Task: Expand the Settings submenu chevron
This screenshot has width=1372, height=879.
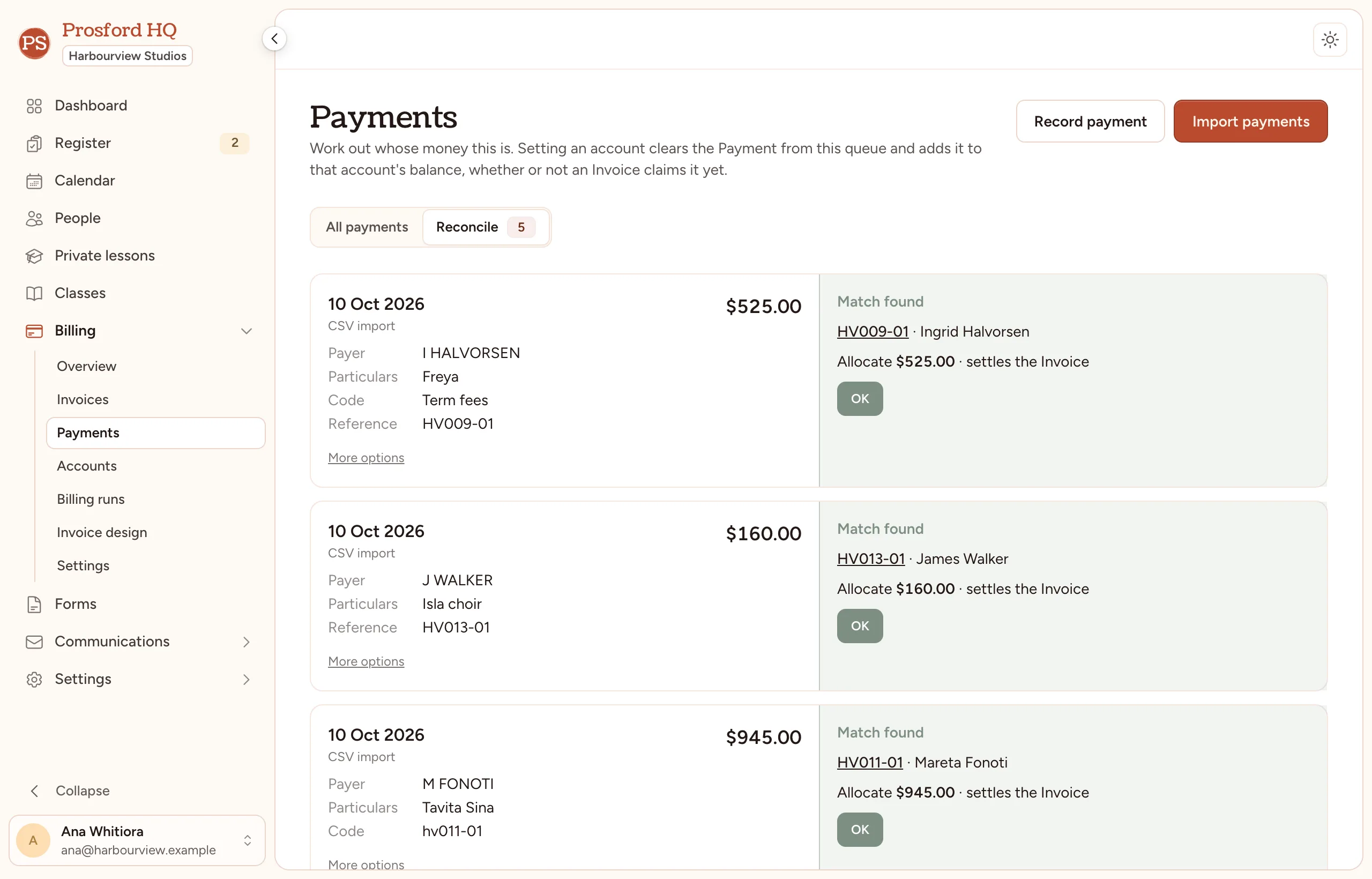Action: click(x=247, y=679)
